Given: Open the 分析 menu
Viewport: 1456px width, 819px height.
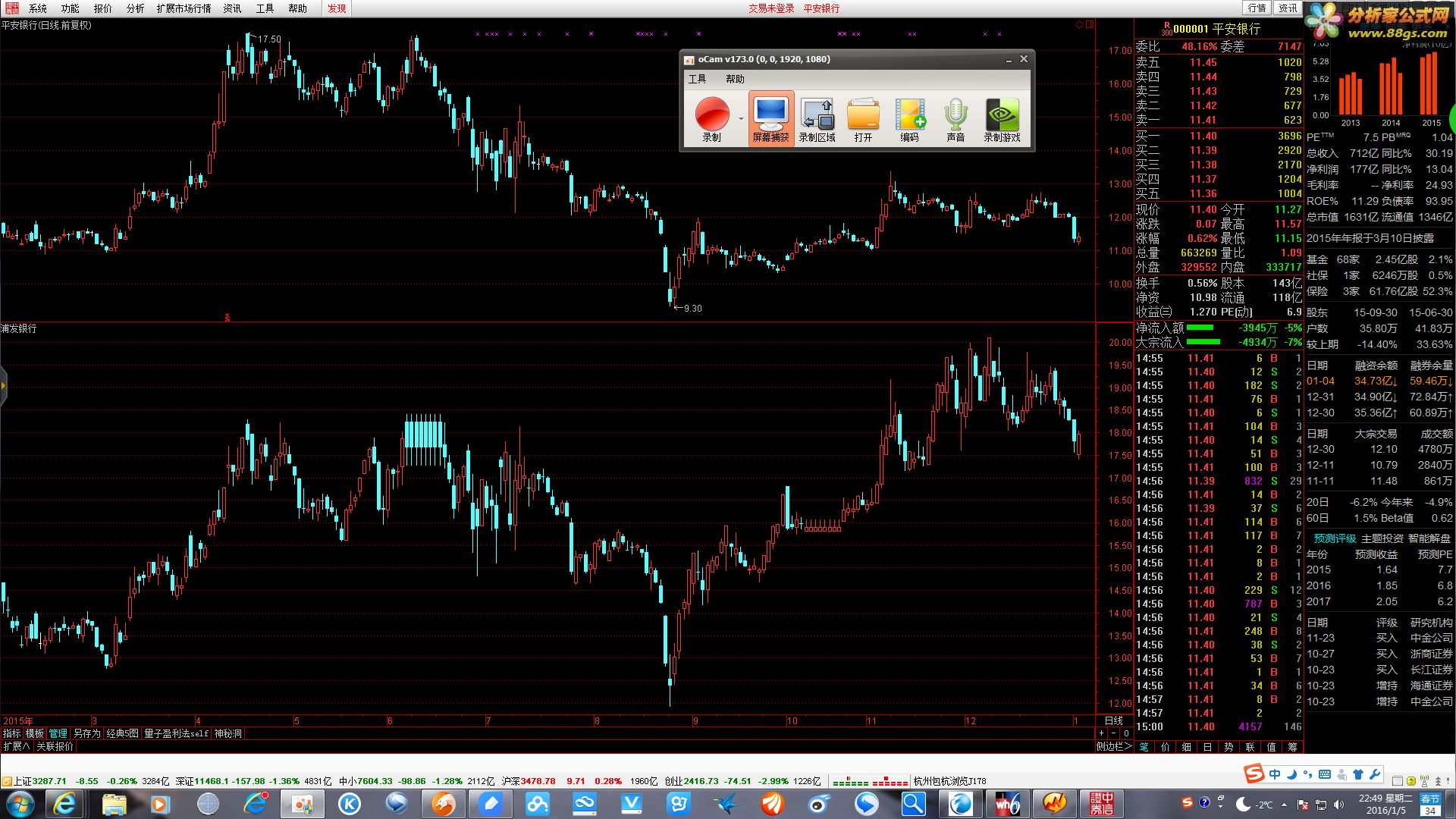Looking at the screenshot, I should [135, 8].
